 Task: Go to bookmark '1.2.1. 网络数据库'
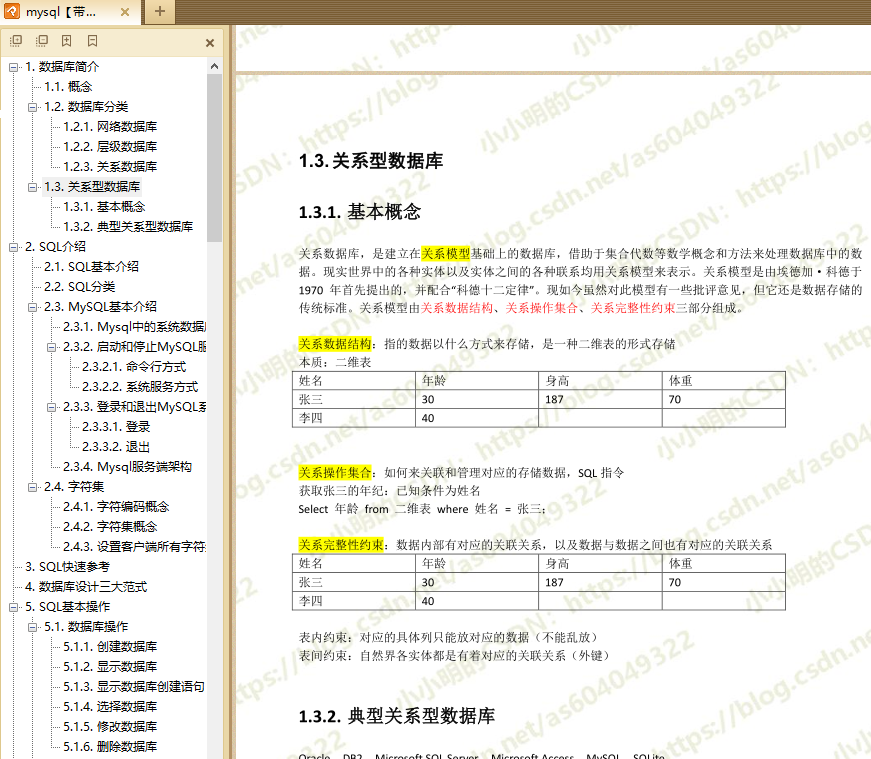110,127
